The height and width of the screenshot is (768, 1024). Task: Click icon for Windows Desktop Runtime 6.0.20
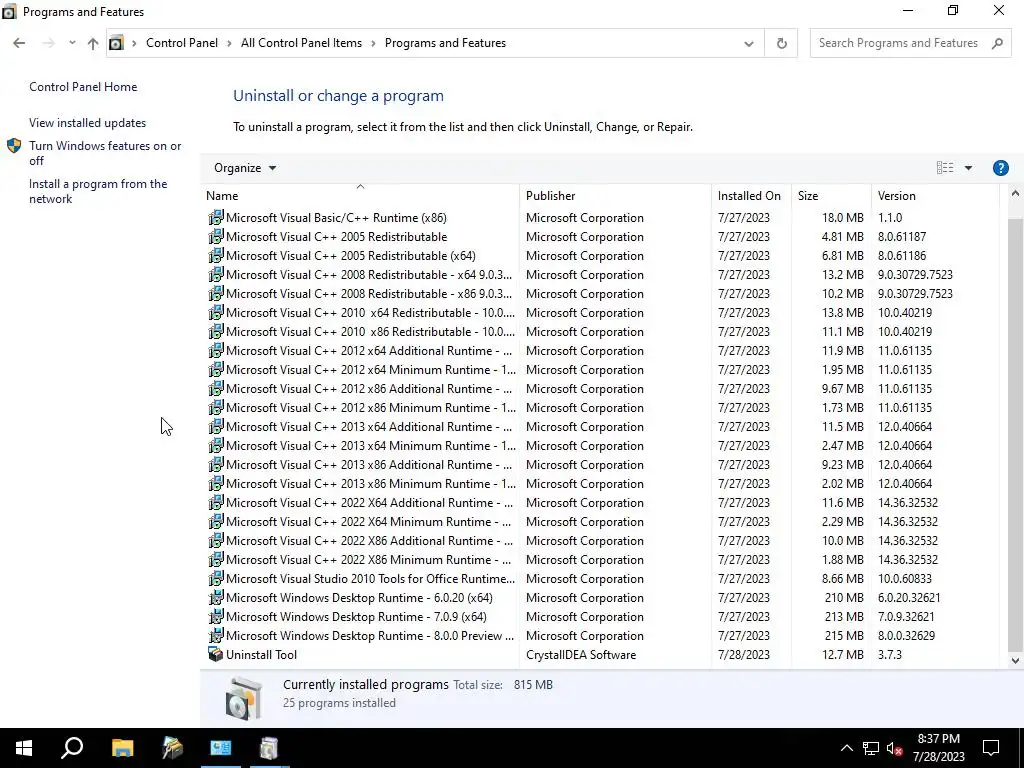pos(216,597)
